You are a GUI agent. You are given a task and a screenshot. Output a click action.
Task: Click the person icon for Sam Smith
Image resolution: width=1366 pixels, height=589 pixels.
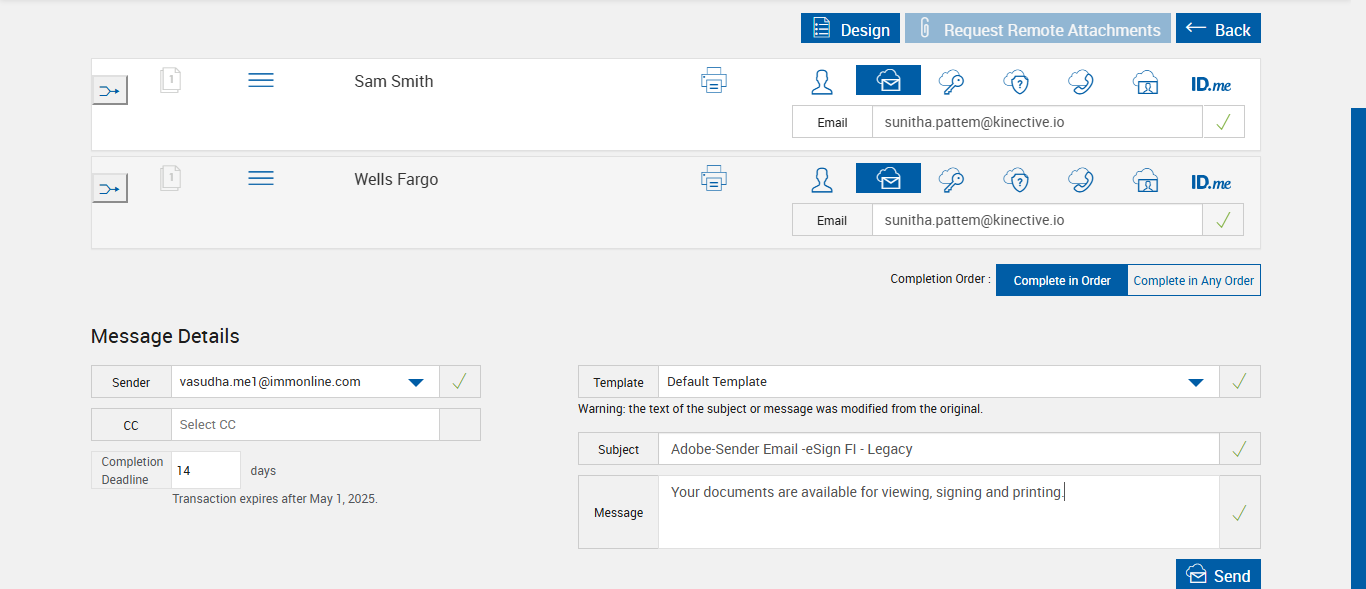click(x=822, y=81)
